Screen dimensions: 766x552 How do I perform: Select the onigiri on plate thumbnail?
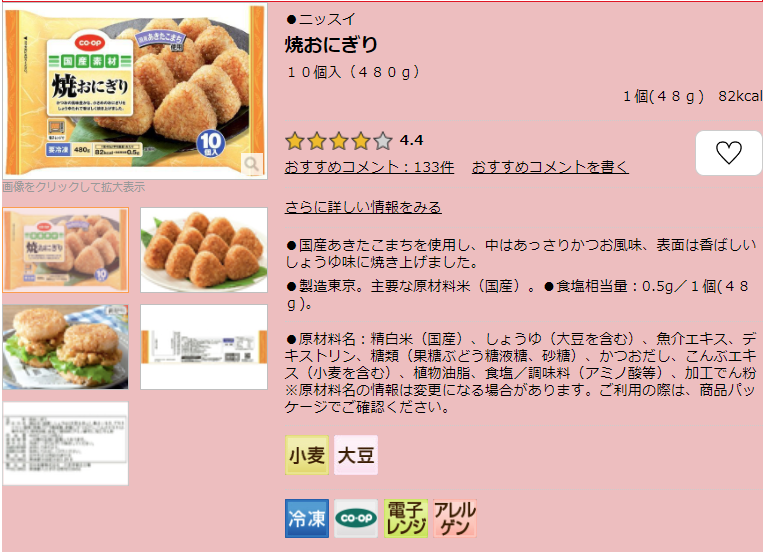pos(204,250)
